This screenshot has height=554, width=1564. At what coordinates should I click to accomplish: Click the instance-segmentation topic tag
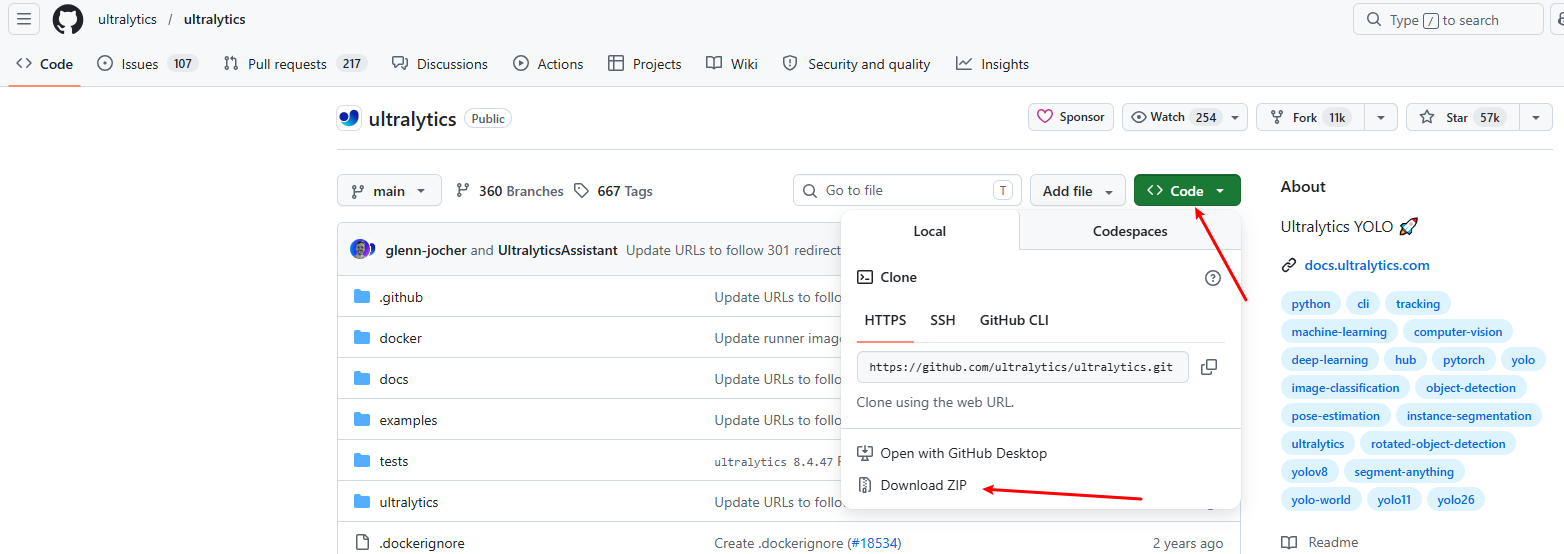click(x=1469, y=416)
